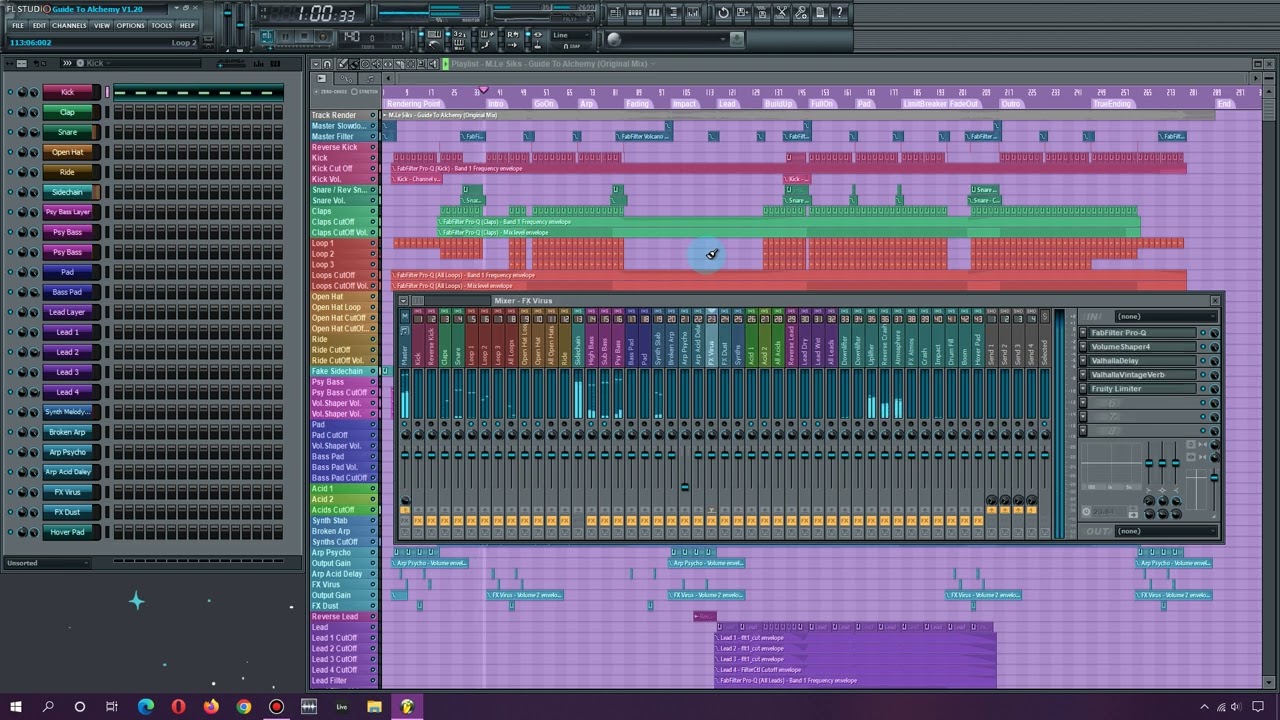The image size is (1280, 720).
Task: Open the VIEW menu
Action: coord(102,25)
